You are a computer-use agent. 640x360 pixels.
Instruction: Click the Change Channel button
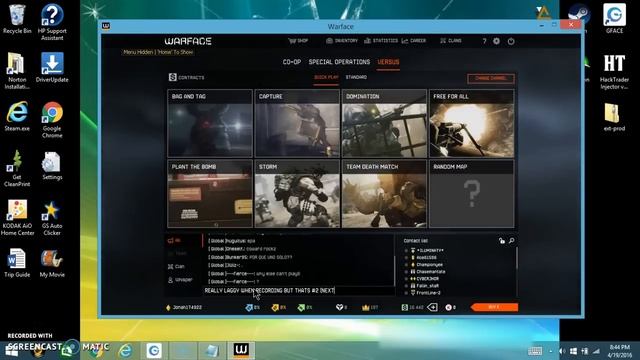click(491, 78)
